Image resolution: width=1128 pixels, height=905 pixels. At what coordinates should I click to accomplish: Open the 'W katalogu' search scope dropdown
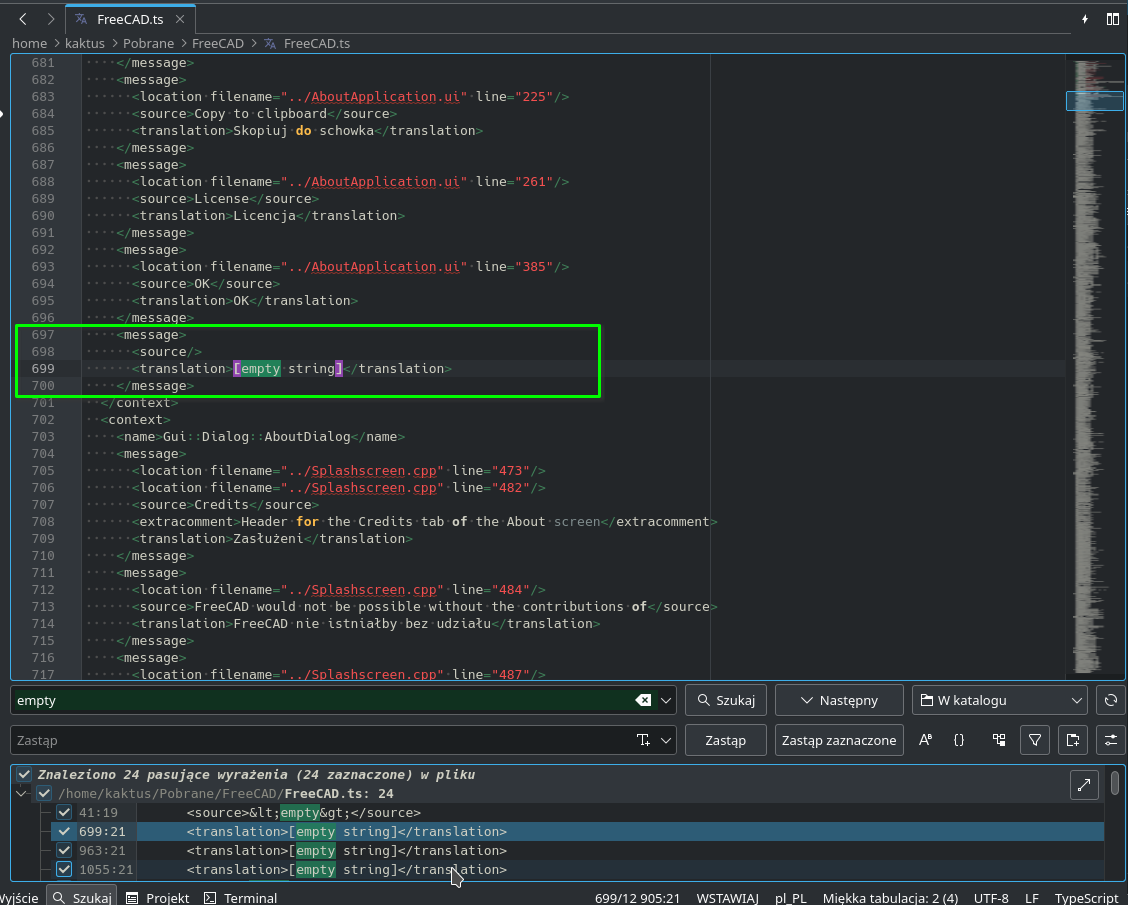pyautogui.click(x=998, y=700)
